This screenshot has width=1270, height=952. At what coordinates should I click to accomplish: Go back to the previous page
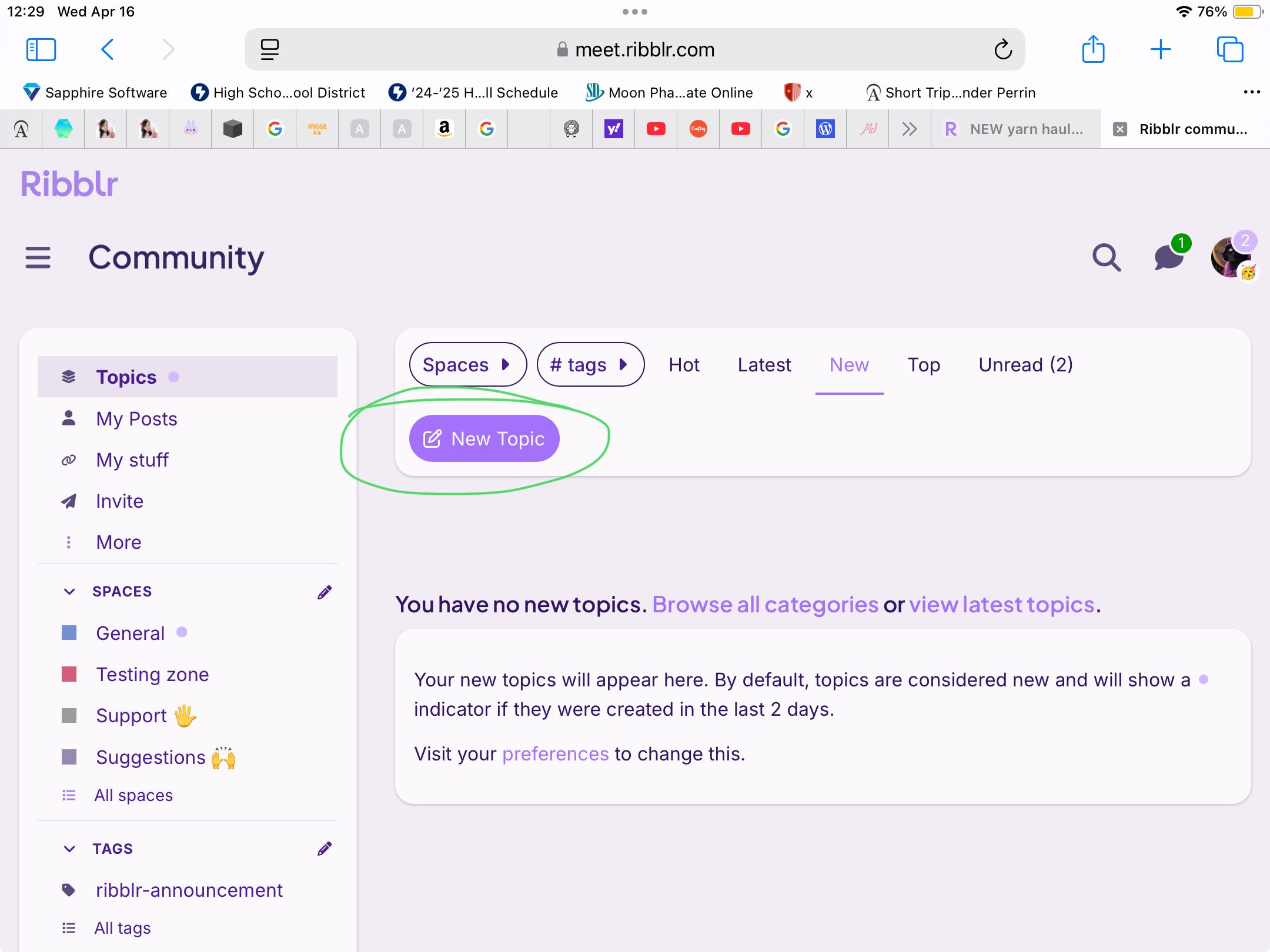pos(107,49)
